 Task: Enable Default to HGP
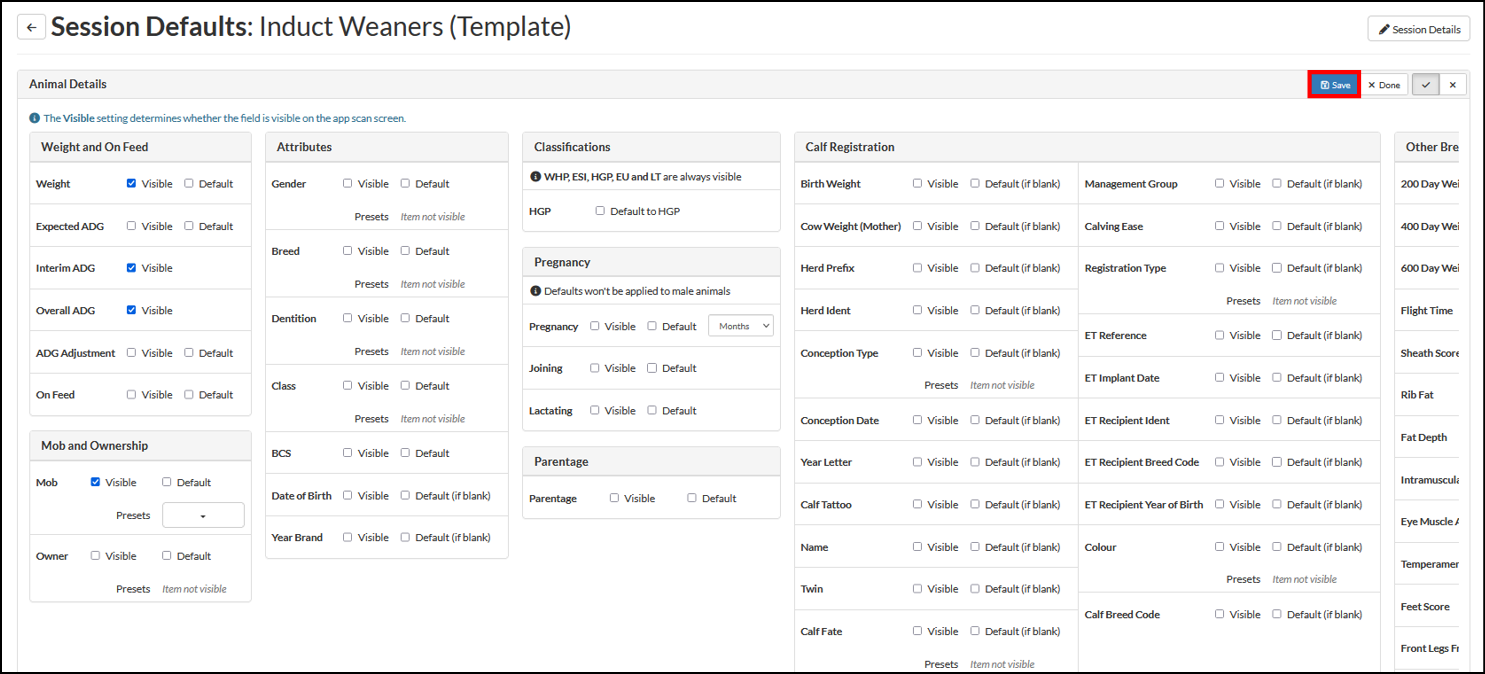tap(599, 210)
